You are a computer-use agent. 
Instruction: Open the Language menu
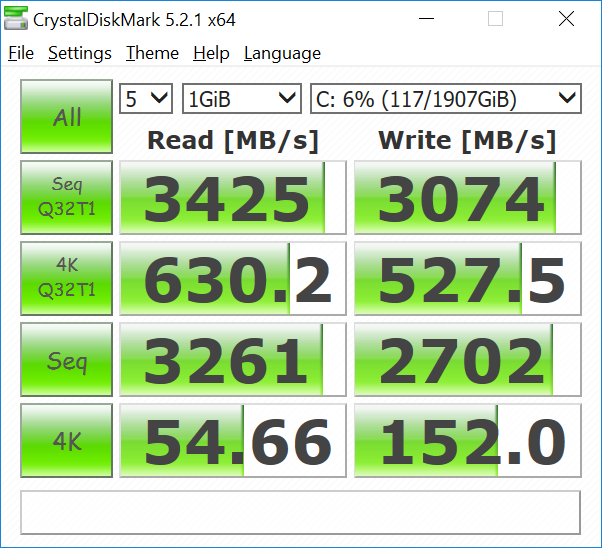pos(282,54)
